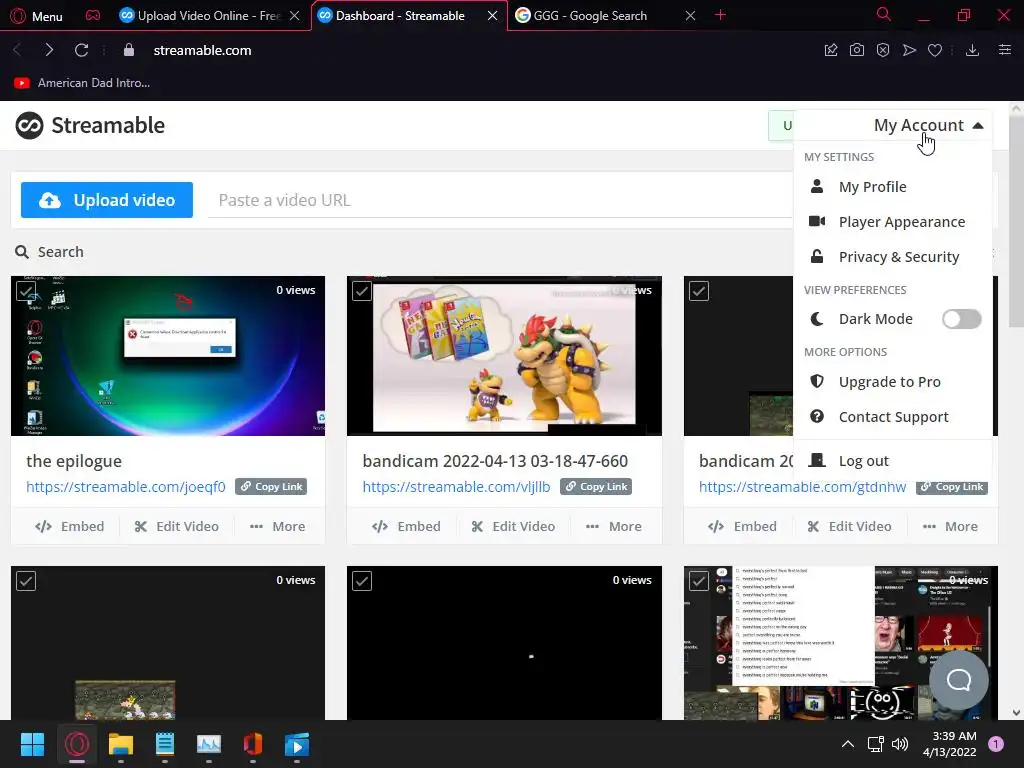Click Embed for bandicam 03-18-47-660
This screenshot has width=1024, height=768.
click(x=406, y=526)
